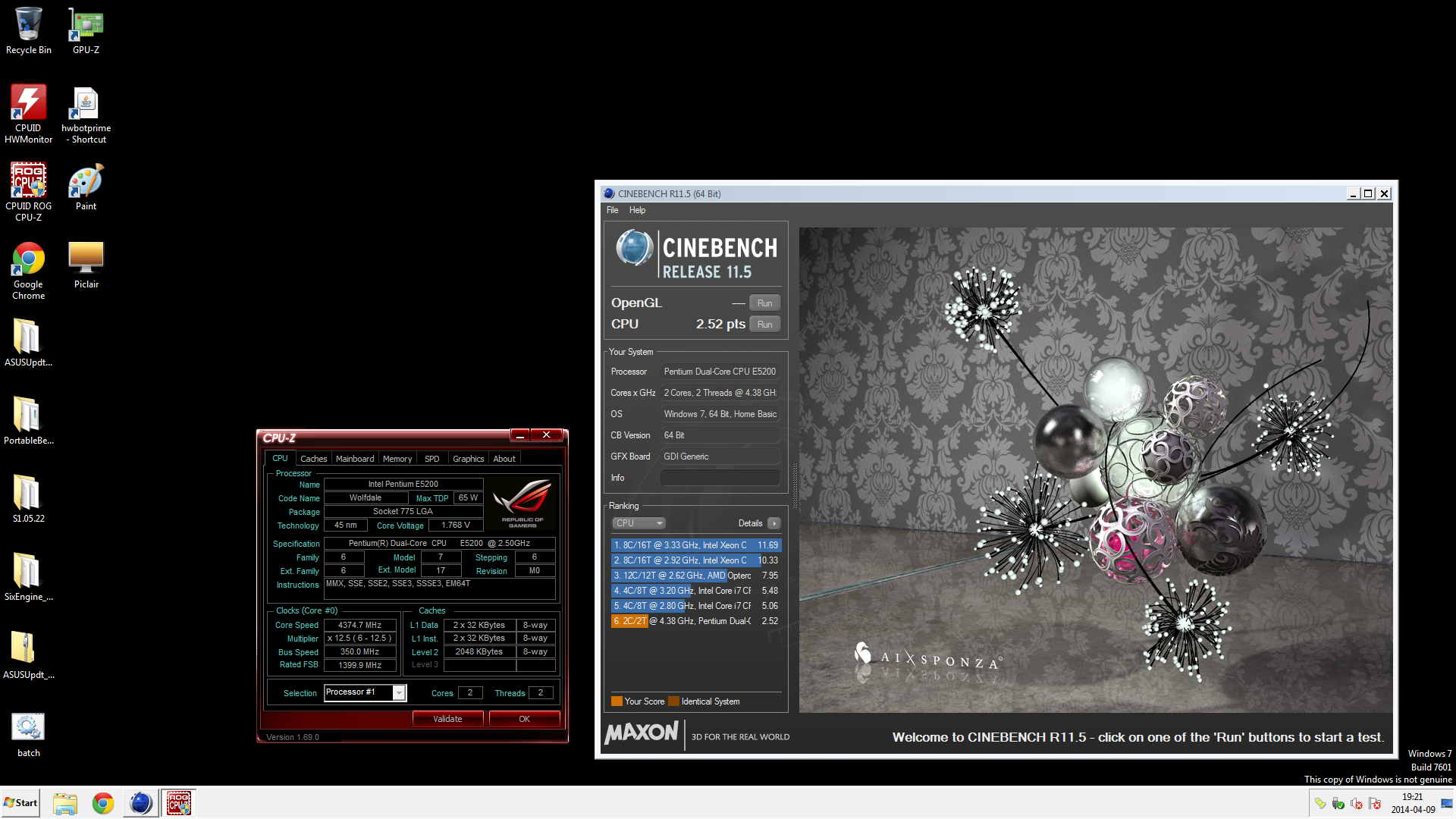Select ranking entry 2C/2T @ 4.38 GHz

coord(695,621)
